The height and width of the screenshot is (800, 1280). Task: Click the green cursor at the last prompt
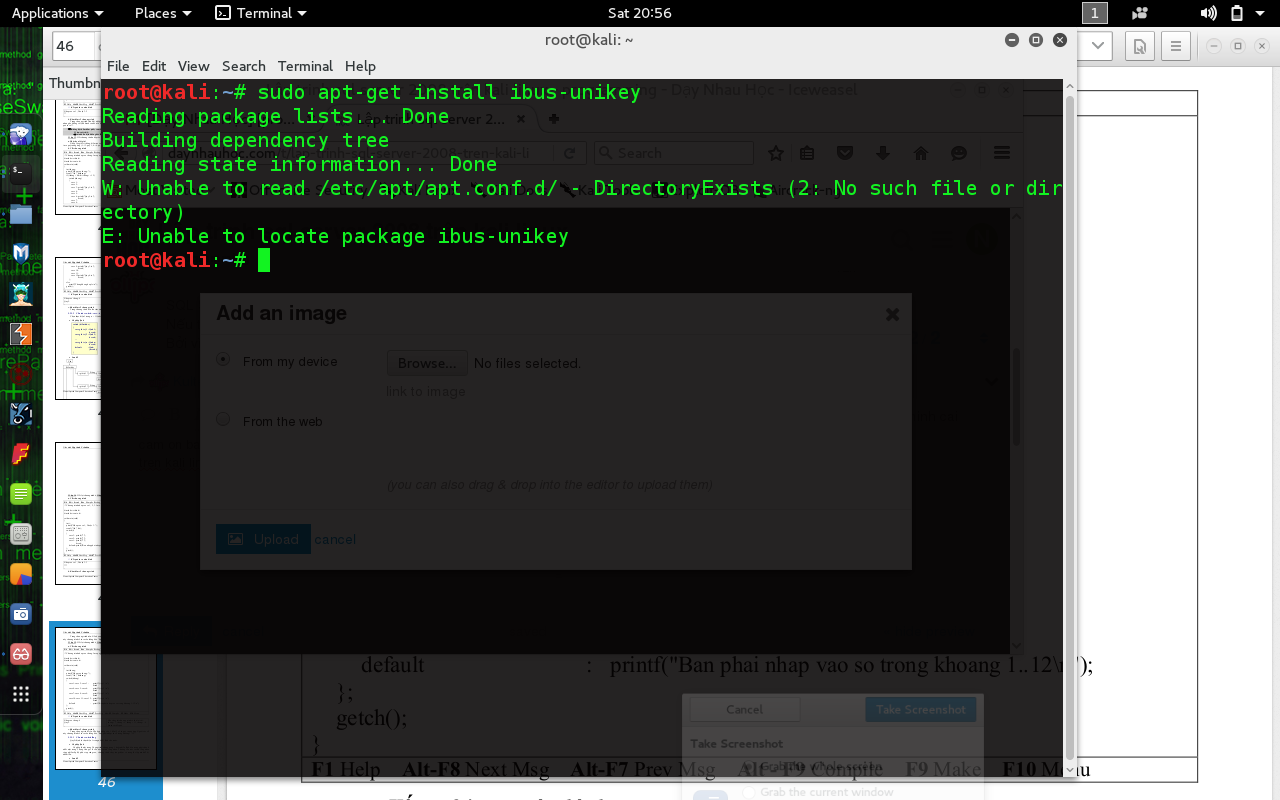pos(264,260)
